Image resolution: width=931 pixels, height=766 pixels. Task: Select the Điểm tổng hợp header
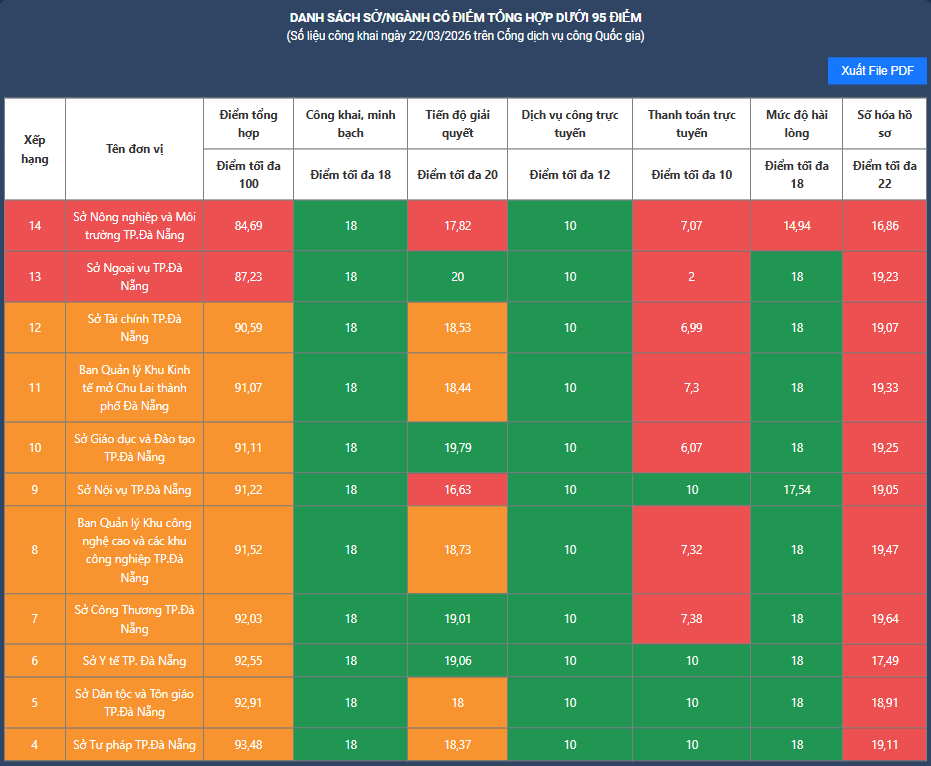tap(248, 124)
